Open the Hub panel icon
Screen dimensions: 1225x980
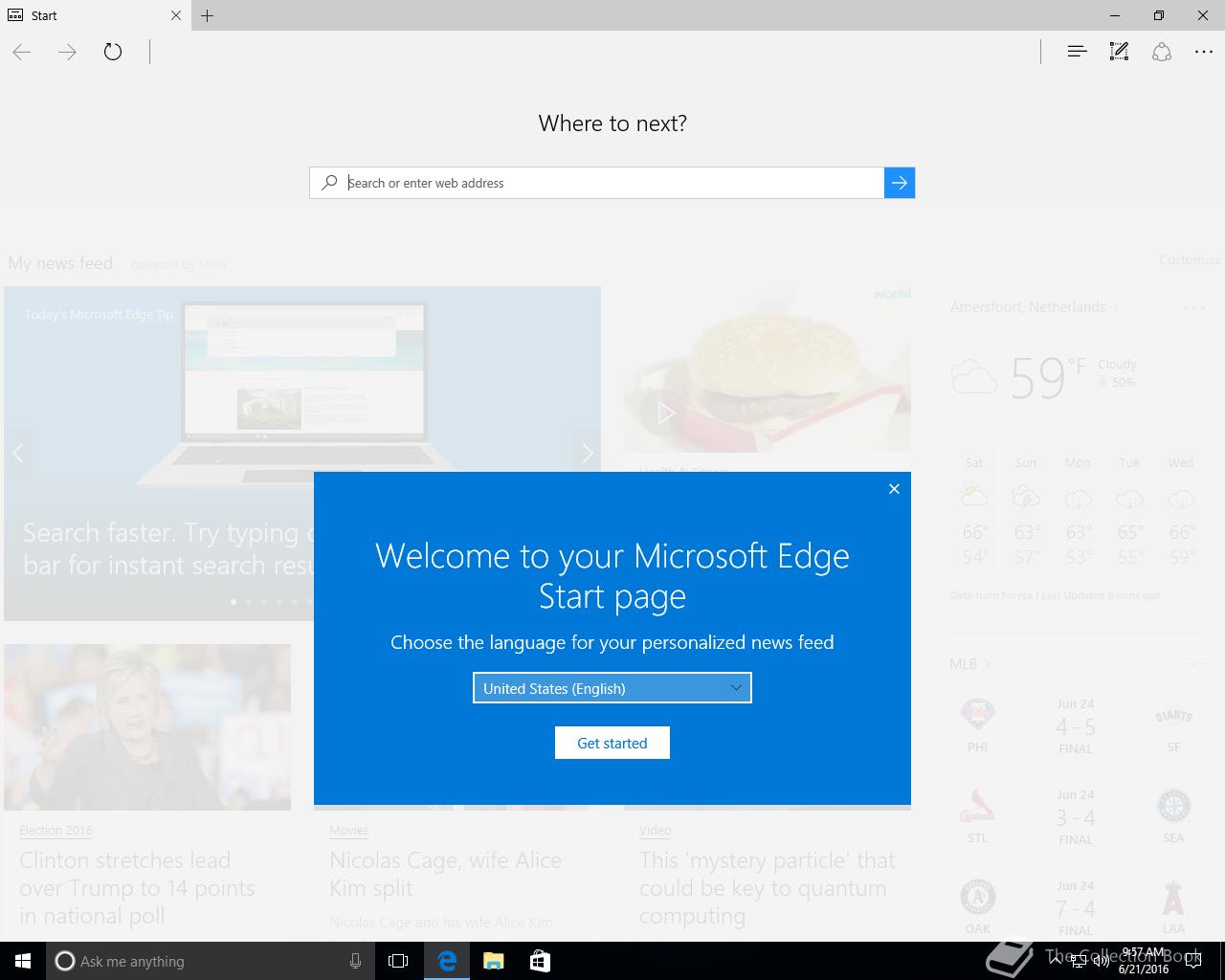[1077, 52]
